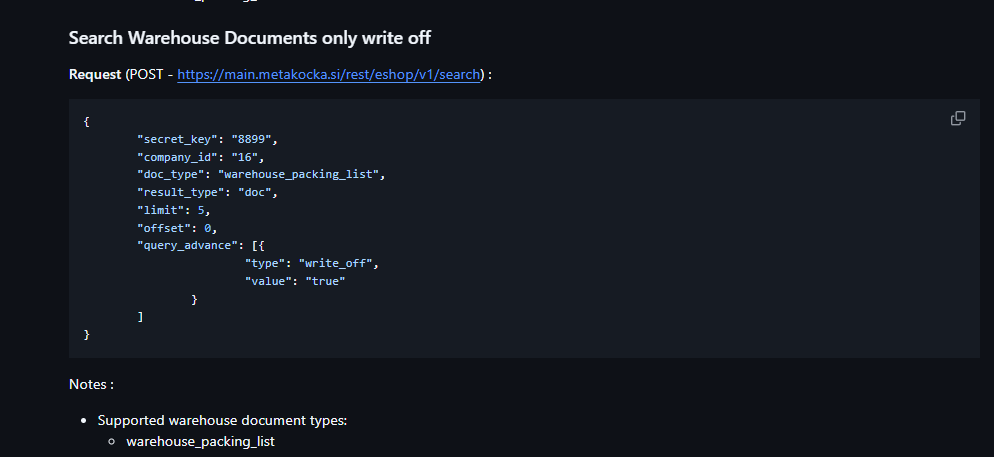Open the main.metakocka.si rest eshop search link
Screen dimensions: 994x457
(328, 75)
